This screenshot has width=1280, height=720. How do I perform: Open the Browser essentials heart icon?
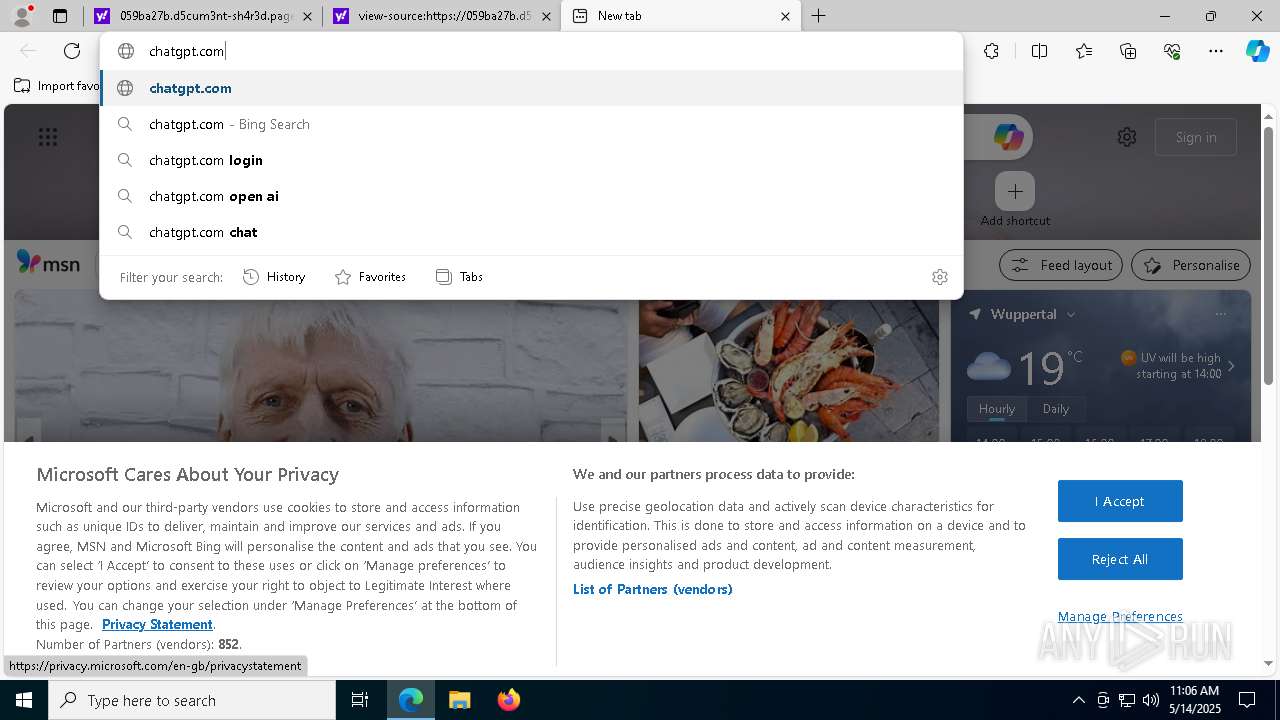point(1172,51)
